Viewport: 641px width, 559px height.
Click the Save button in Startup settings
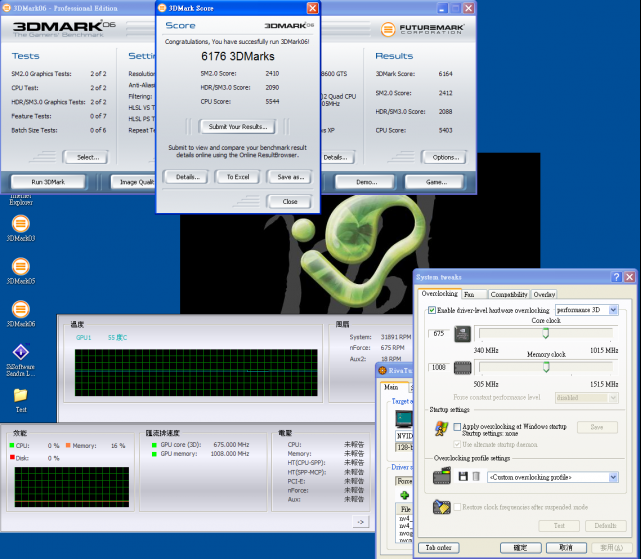(597, 427)
